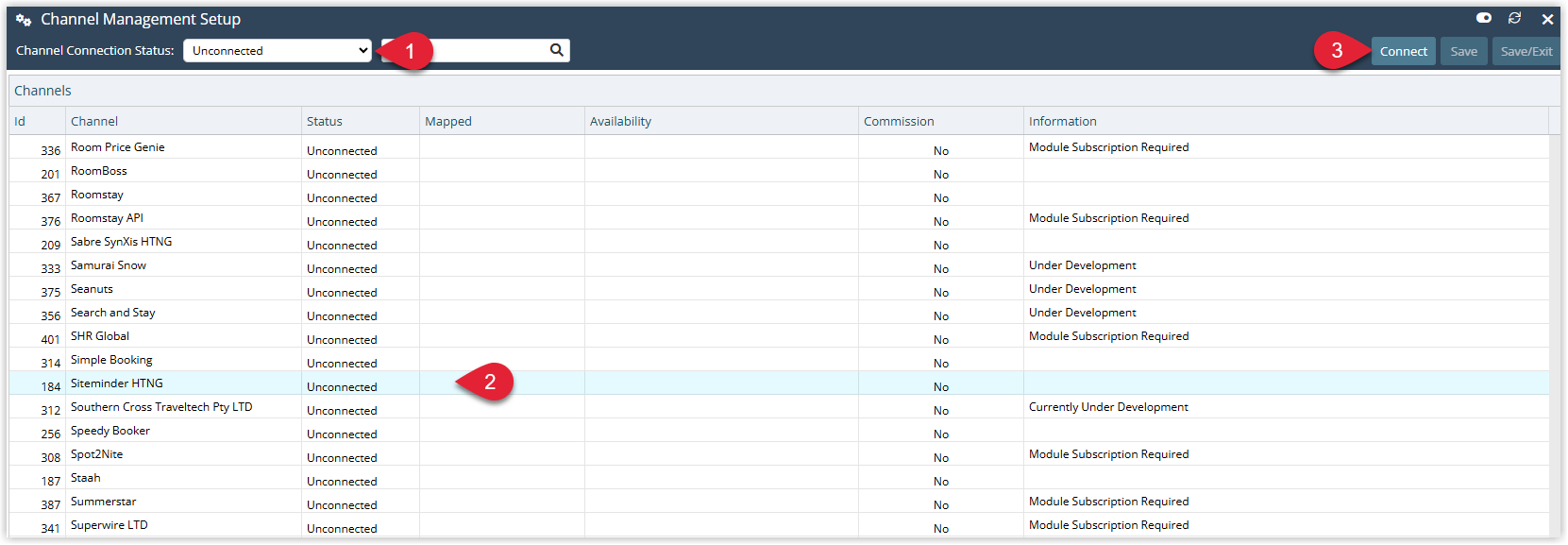Click Module Subscription Required in Spot2Nite row
This screenshot has width=1568, height=545.
click(x=1109, y=454)
